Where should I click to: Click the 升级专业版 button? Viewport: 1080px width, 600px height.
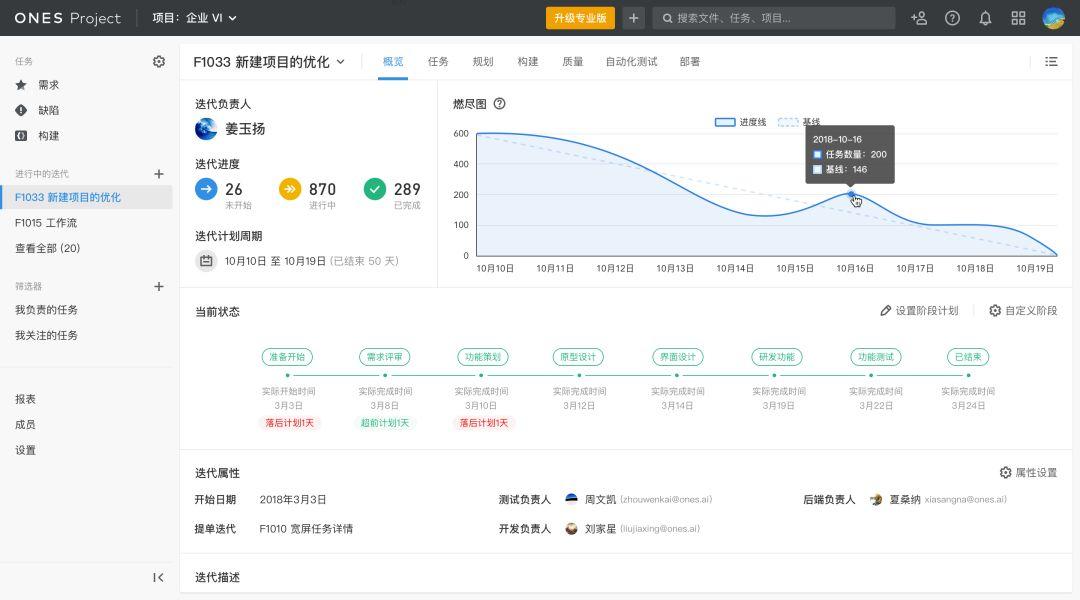click(580, 18)
